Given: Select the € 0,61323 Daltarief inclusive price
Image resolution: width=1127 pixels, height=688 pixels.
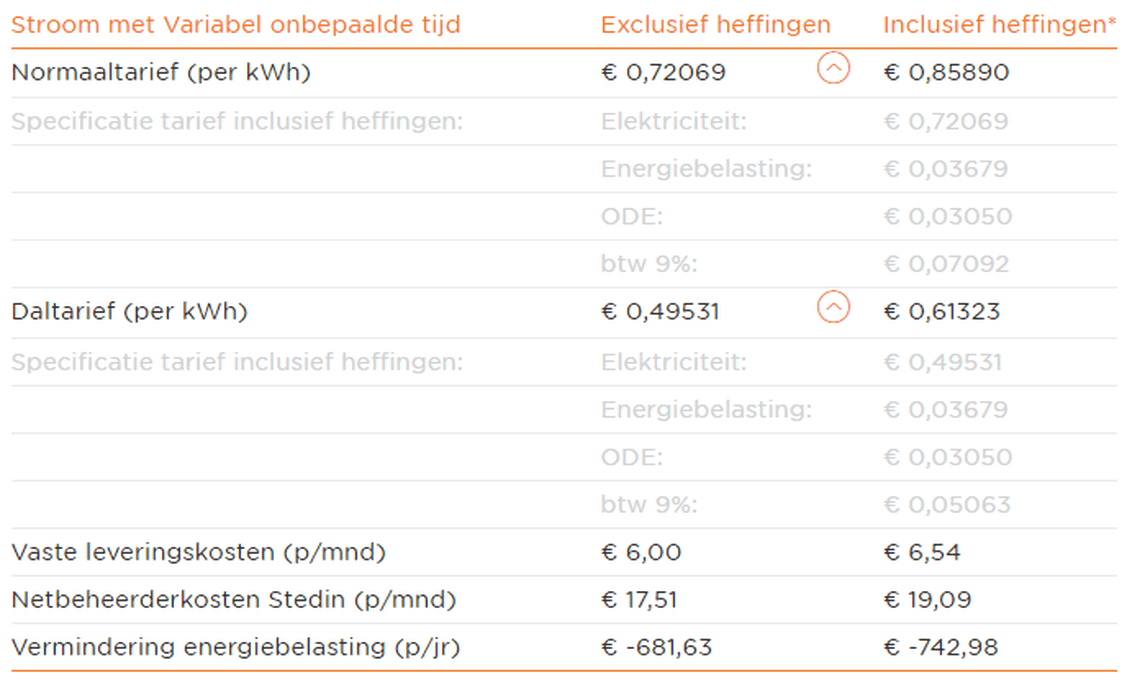Looking at the screenshot, I should coord(941,311).
